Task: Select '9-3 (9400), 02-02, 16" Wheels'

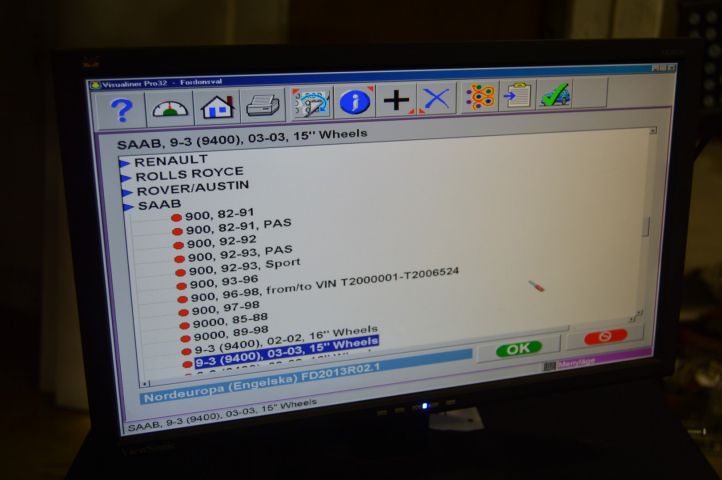Action: tap(286, 340)
